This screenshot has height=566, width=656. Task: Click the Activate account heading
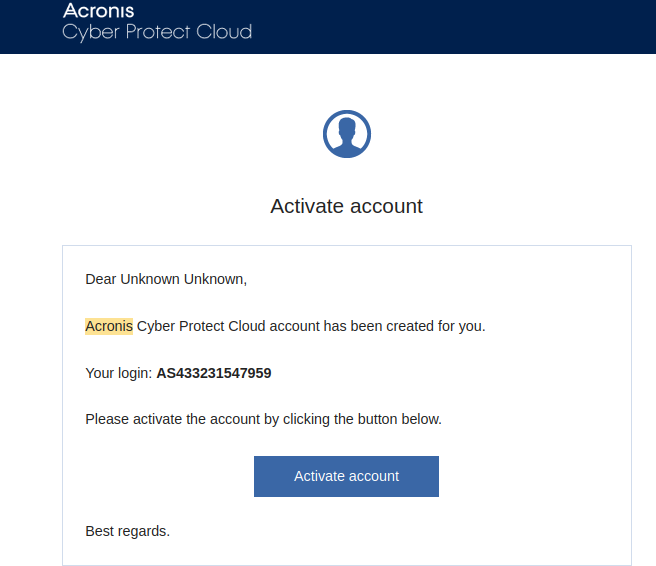[346, 206]
